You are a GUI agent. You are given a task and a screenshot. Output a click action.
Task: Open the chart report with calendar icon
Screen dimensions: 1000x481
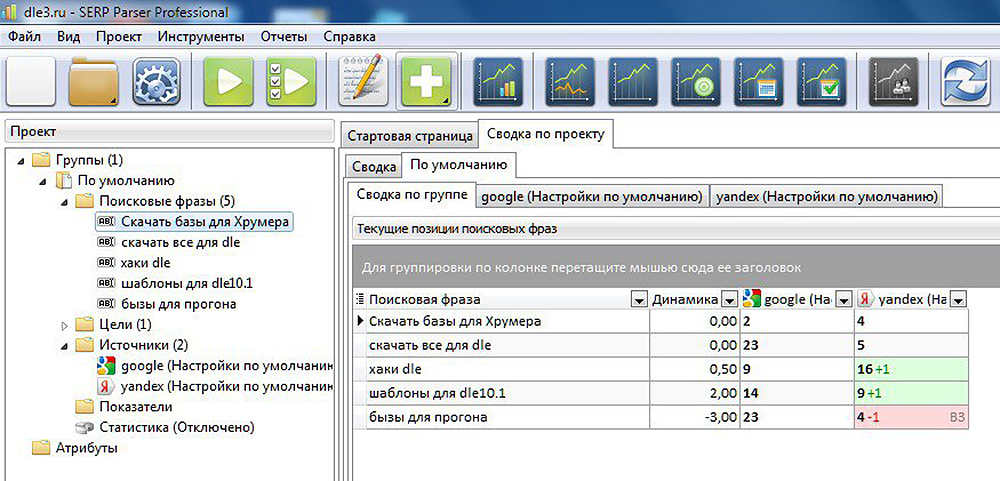[759, 81]
